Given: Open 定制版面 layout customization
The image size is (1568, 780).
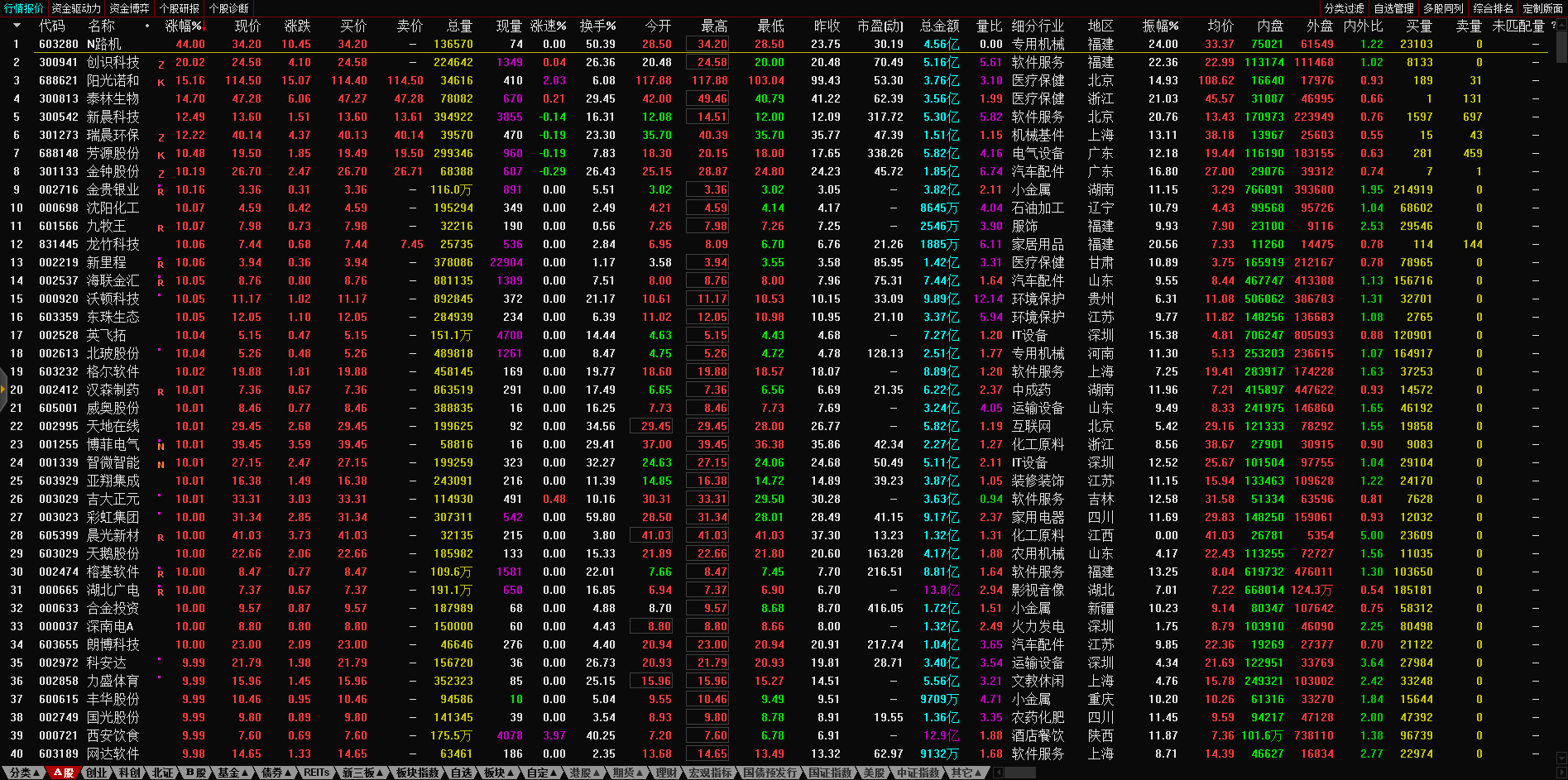Looking at the screenshot, I should click(x=1542, y=8).
